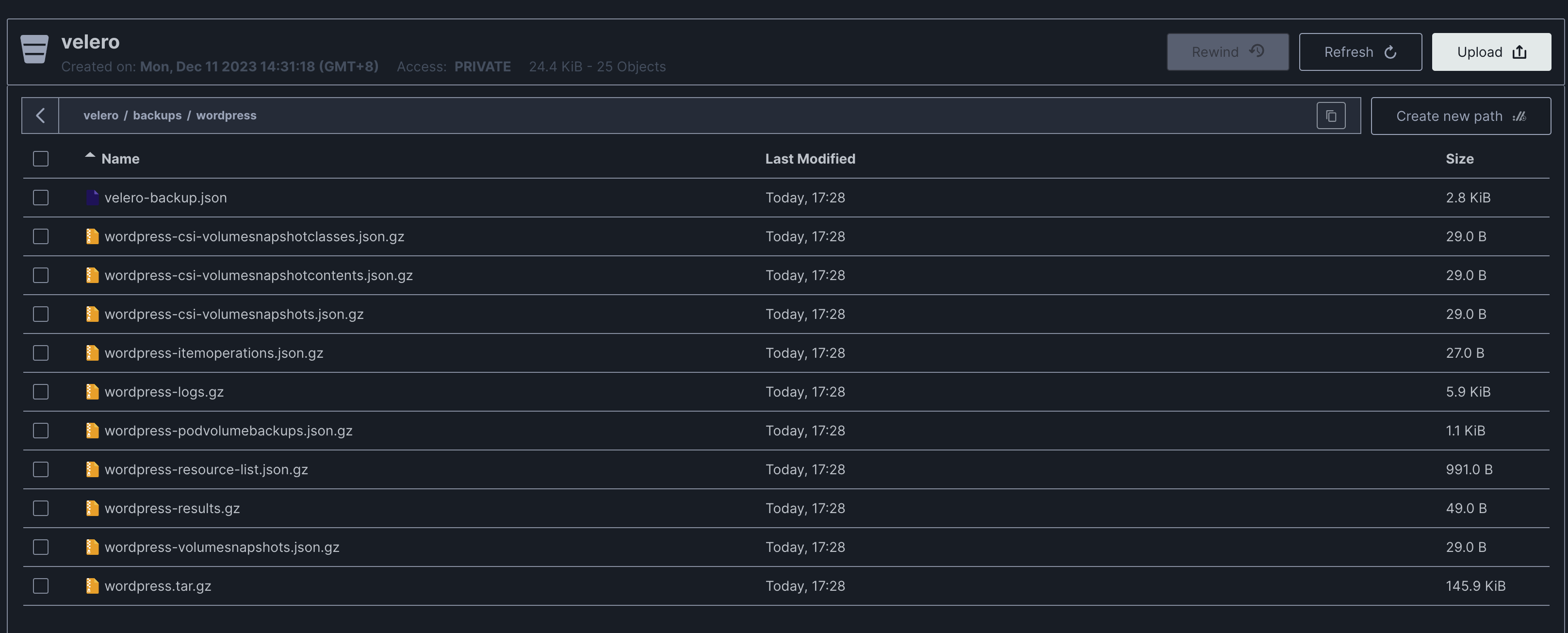Click the velero-backup.json file icon
1568x633 pixels.
tap(92, 198)
